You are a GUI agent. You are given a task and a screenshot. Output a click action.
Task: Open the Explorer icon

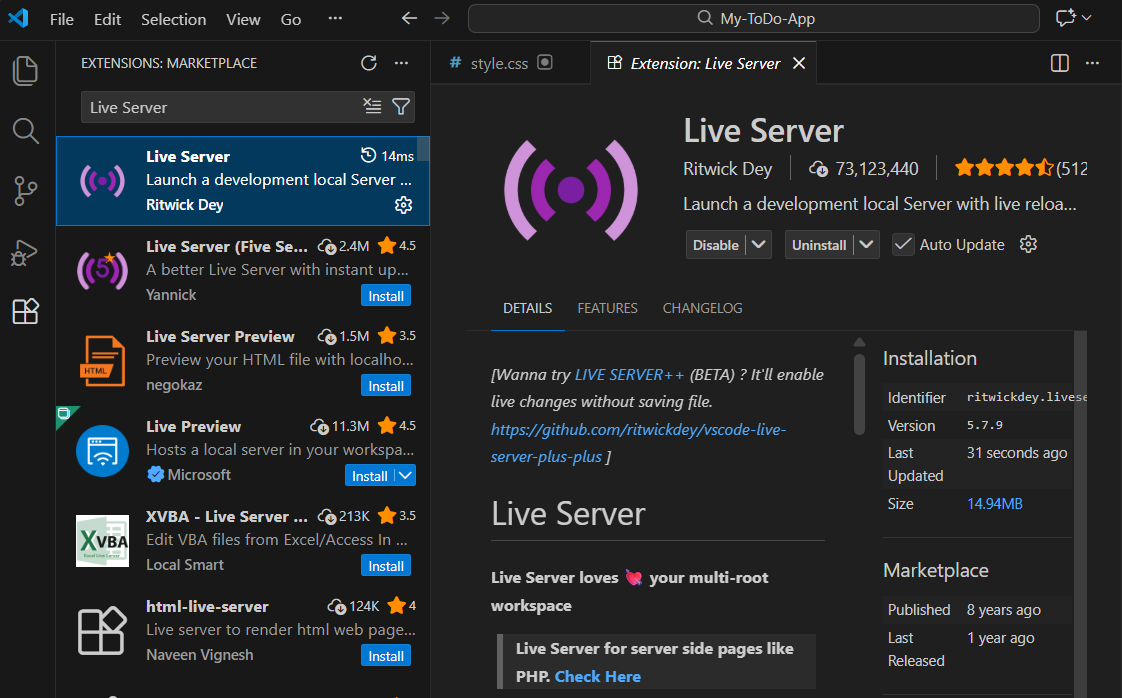point(25,70)
